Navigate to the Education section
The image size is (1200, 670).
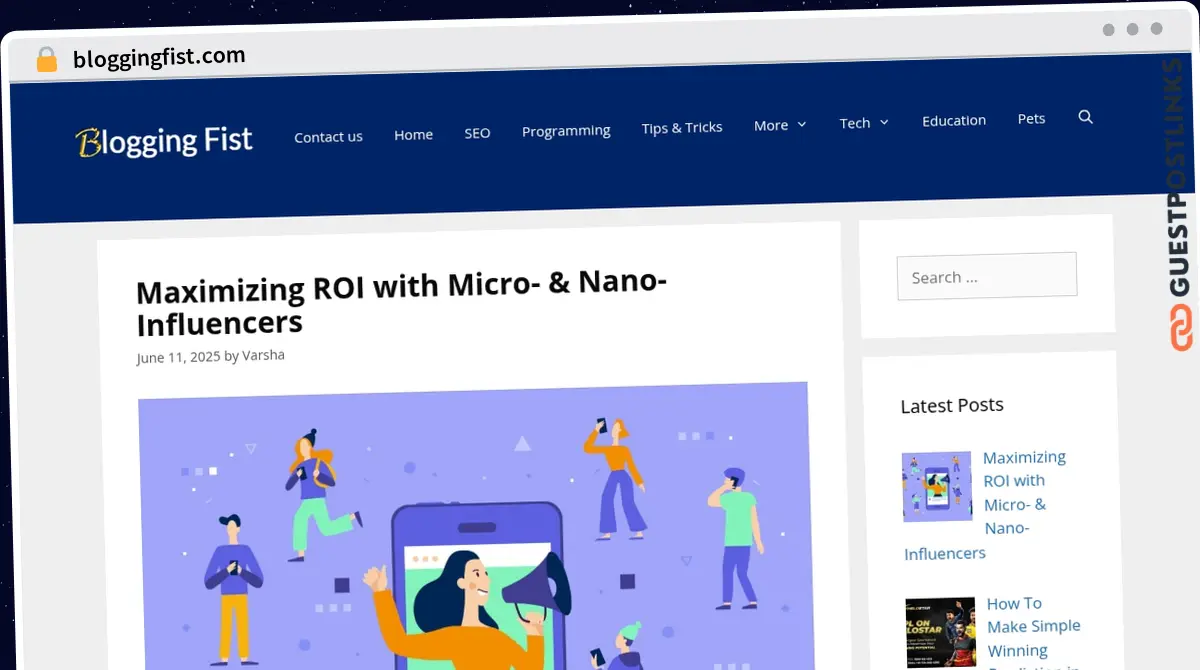(x=954, y=120)
